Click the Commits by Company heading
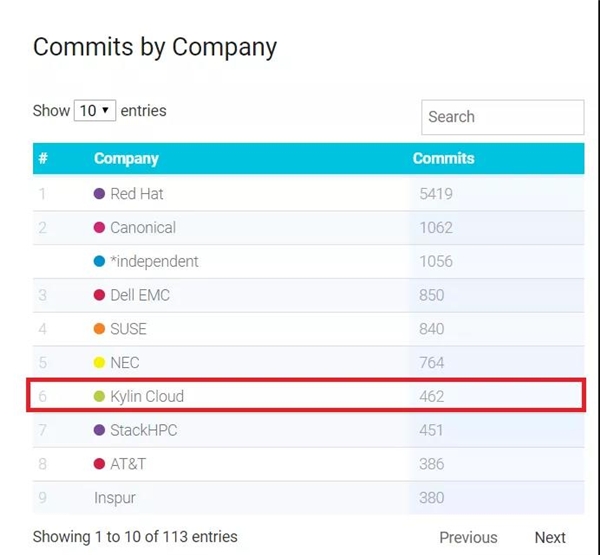 pyautogui.click(x=155, y=47)
